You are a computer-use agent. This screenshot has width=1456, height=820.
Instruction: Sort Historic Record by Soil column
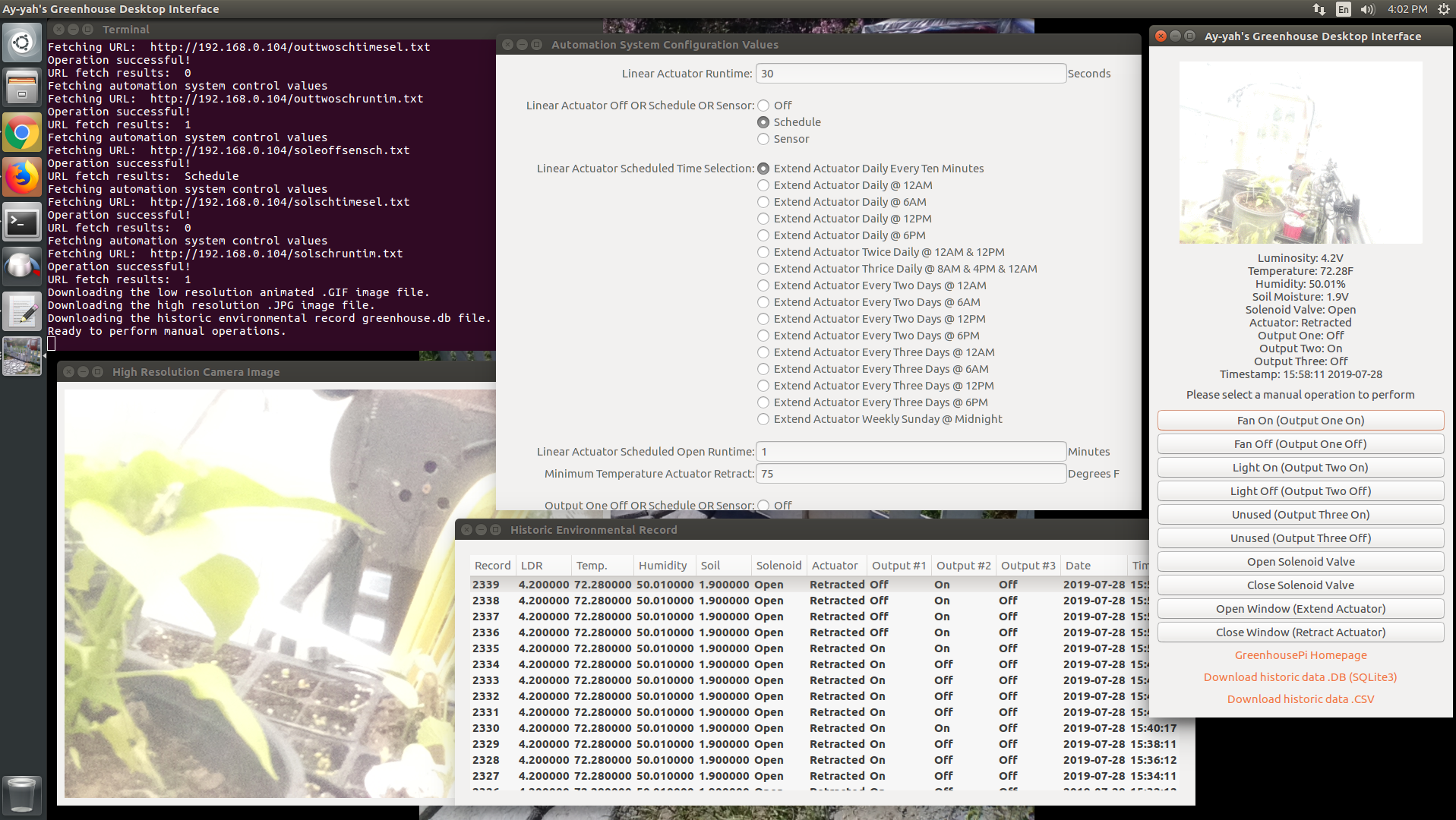point(723,566)
